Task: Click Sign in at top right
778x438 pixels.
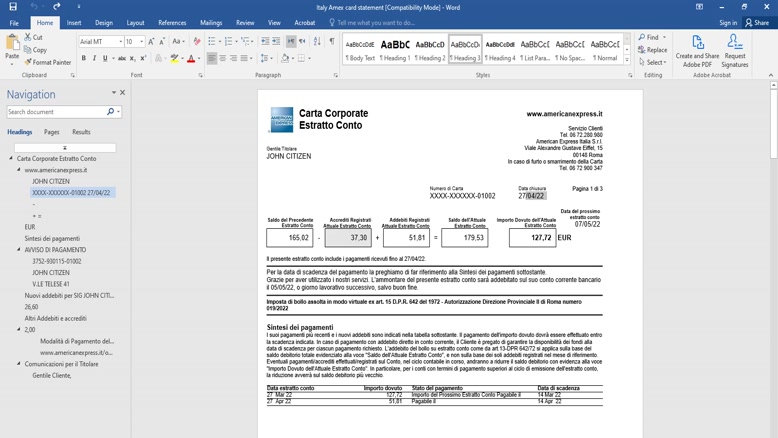Action: [728, 22]
